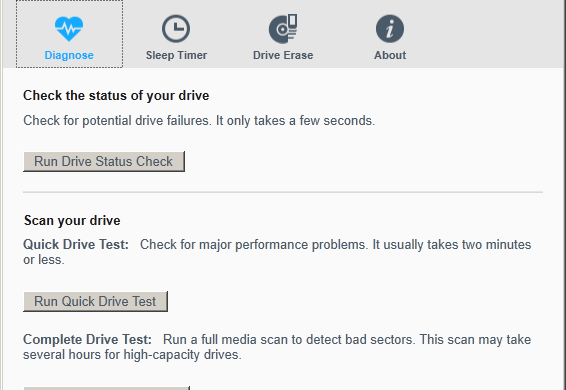Click the partially visible button below Complete Drive Test
The width and height of the screenshot is (566, 390).
[x=106, y=388]
